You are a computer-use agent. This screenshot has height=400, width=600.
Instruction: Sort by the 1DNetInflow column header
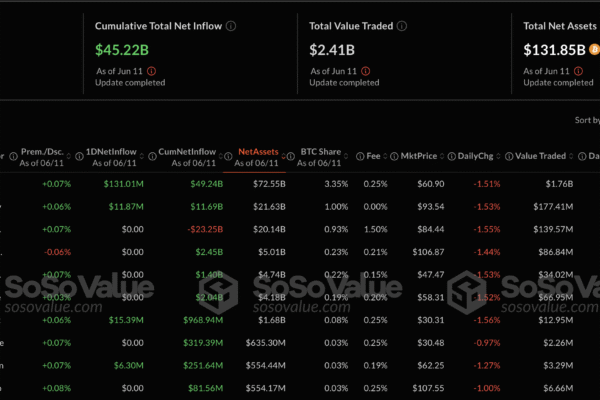(118, 157)
